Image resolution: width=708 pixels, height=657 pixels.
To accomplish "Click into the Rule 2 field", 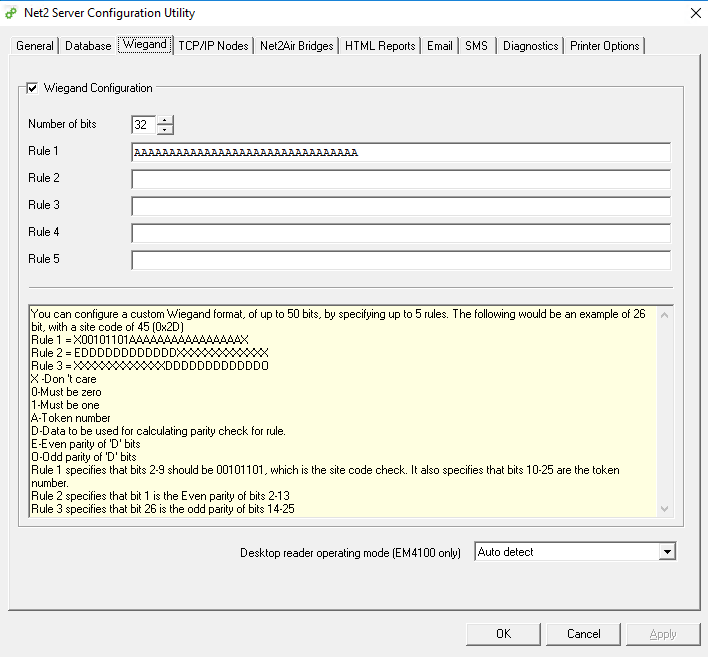I will [401, 179].
